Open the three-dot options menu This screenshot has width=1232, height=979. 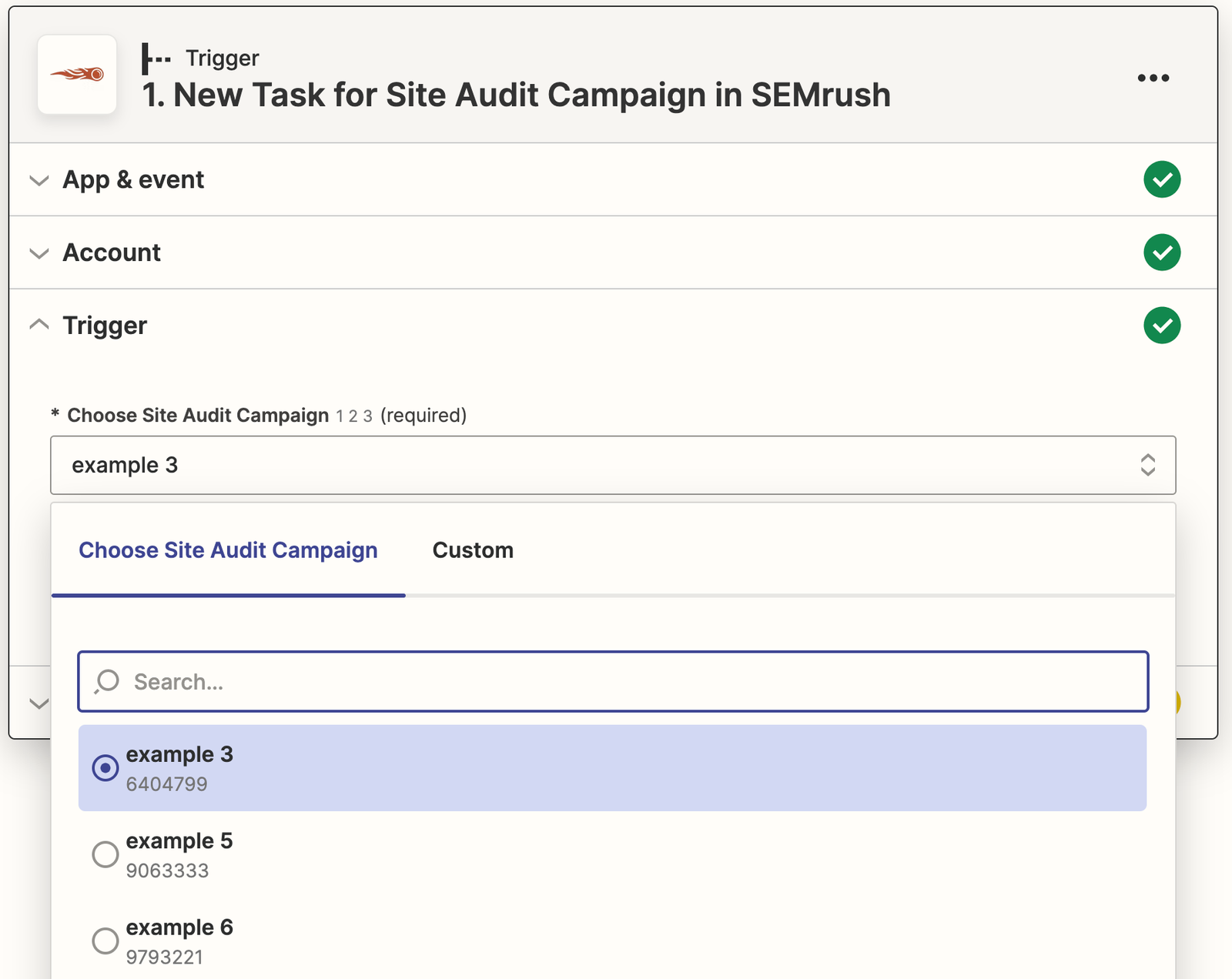coord(1152,77)
